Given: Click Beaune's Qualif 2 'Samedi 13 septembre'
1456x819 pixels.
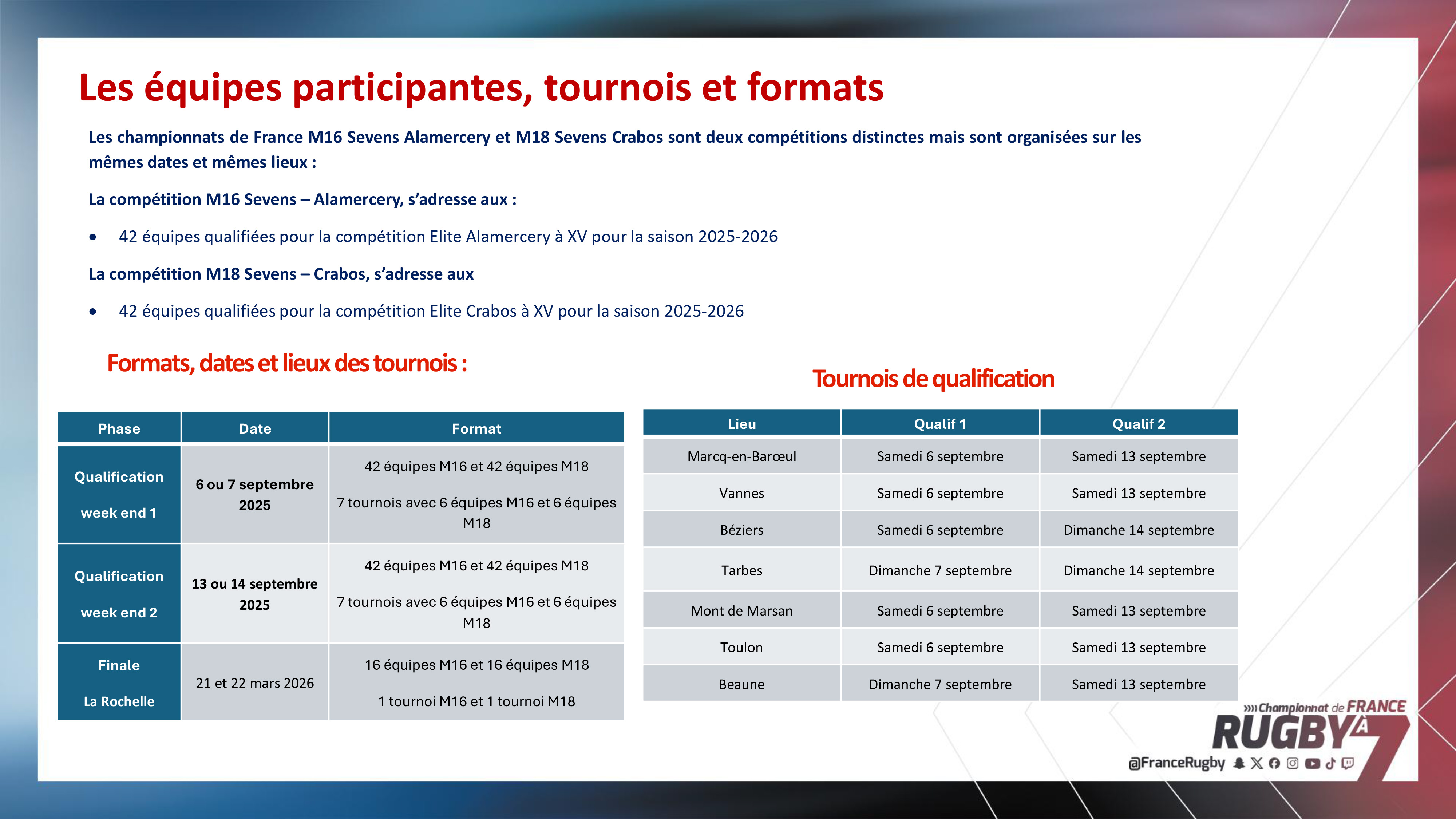Looking at the screenshot, I should tap(1138, 684).
